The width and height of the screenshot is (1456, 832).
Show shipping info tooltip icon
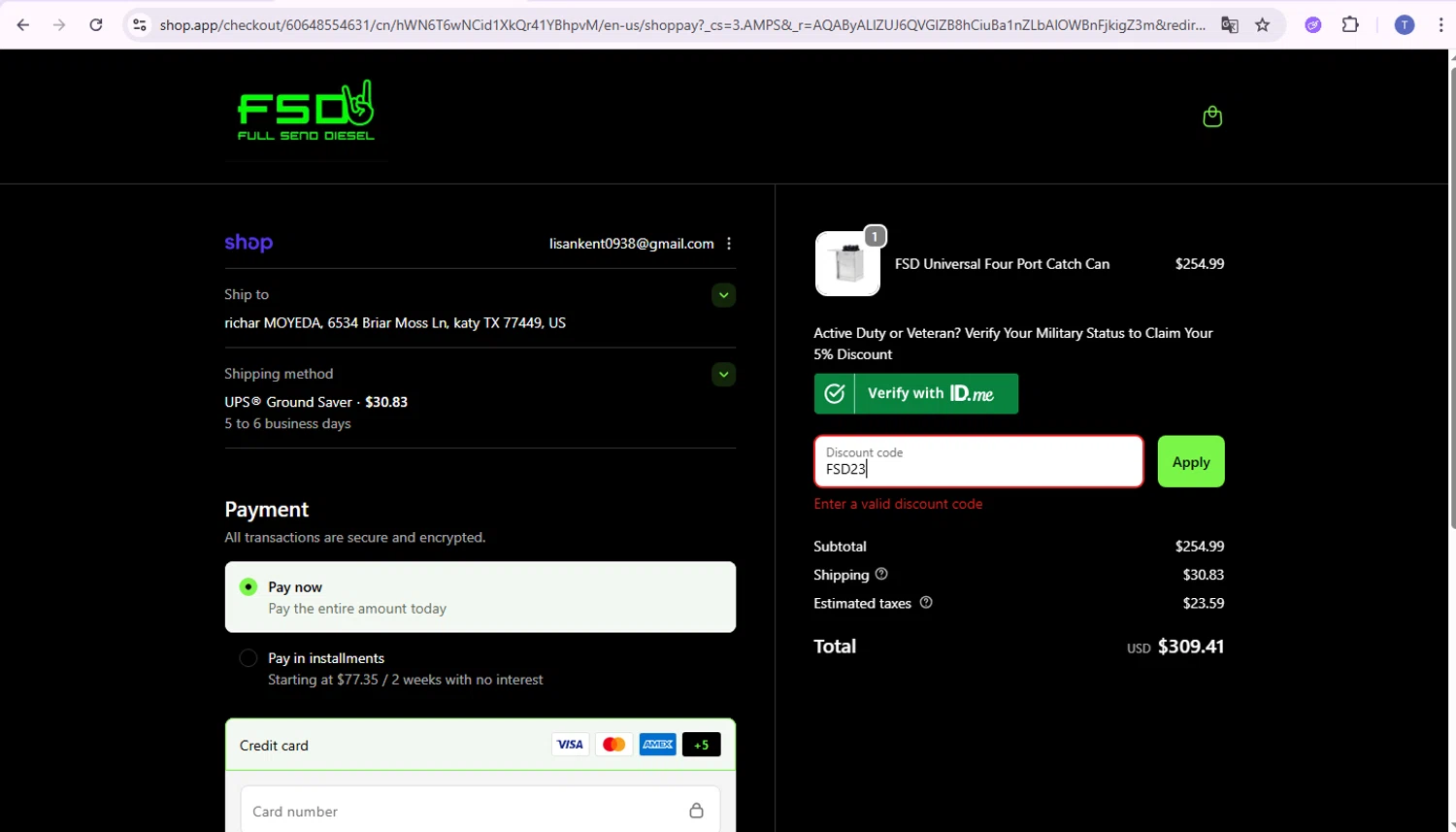click(881, 574)
